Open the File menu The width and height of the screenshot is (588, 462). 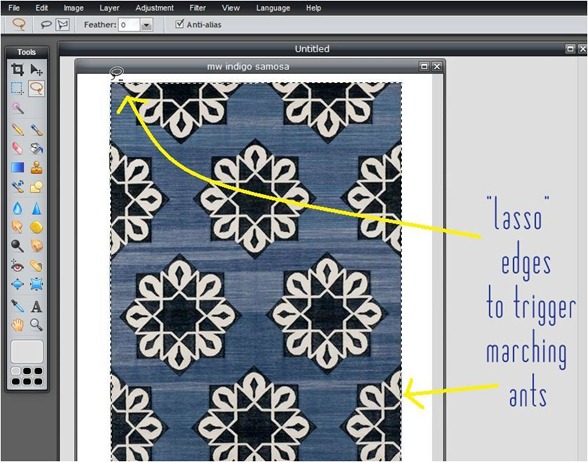[x=14, y=8]
